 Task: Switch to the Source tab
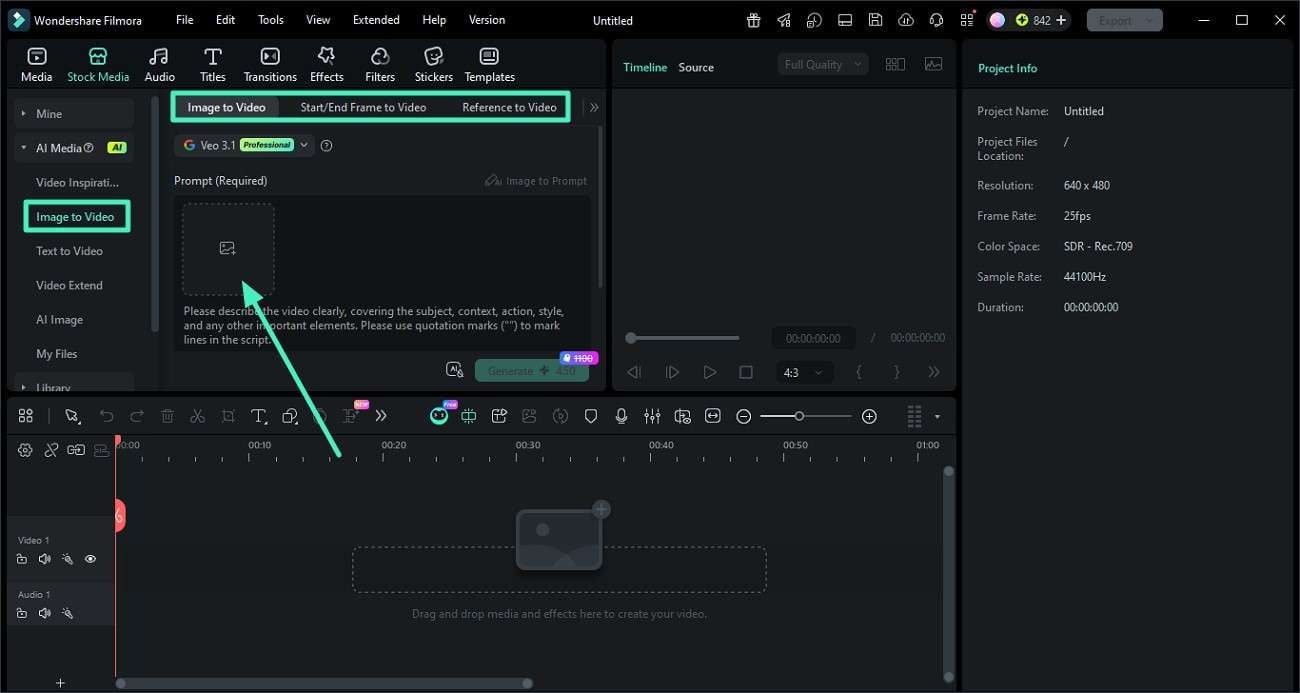pyautogui.click(x=696, y=67)
